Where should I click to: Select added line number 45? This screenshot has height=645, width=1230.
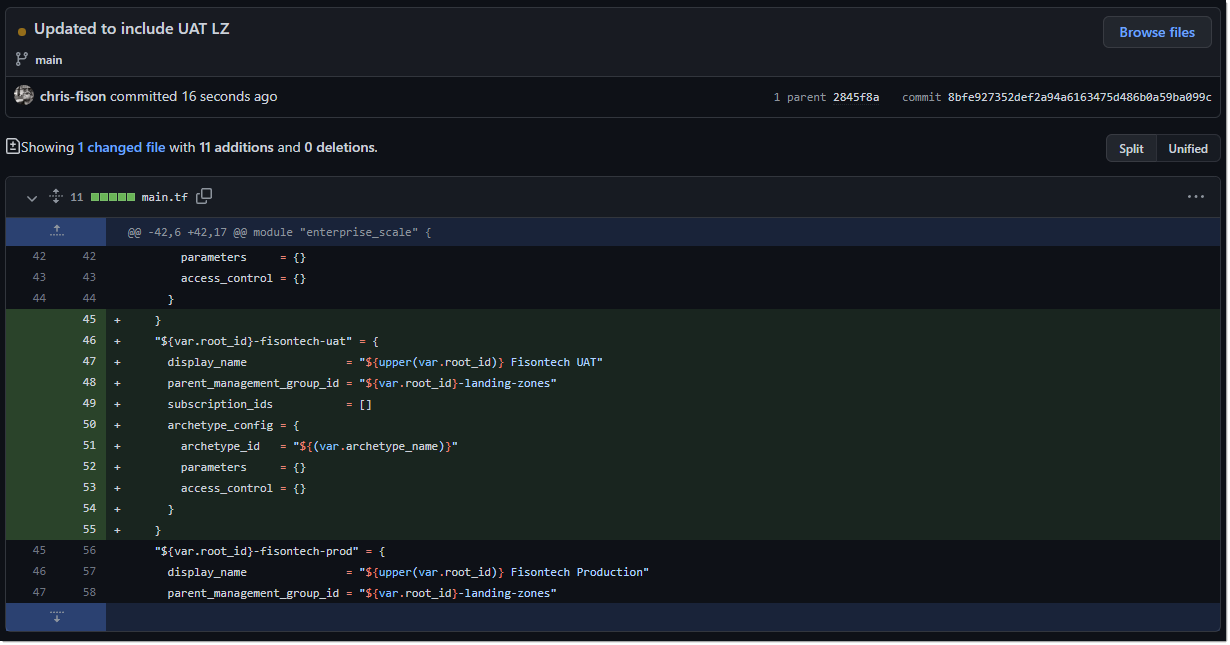90,320
